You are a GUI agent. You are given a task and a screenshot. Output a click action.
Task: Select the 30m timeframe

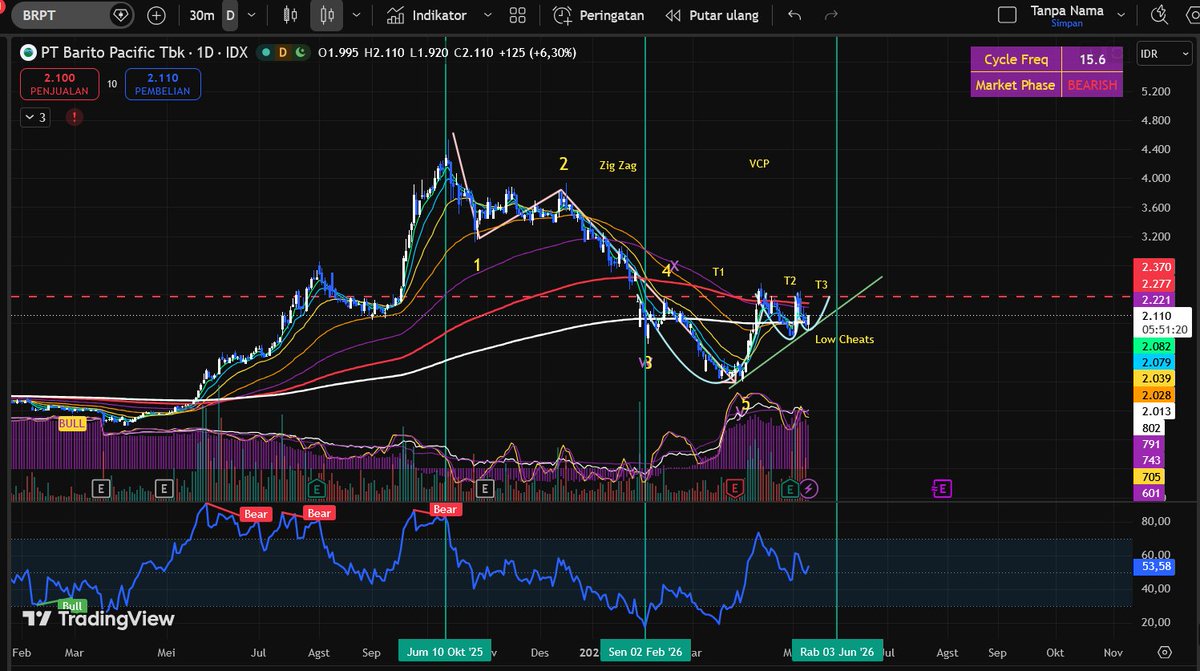tap(201, 15)
